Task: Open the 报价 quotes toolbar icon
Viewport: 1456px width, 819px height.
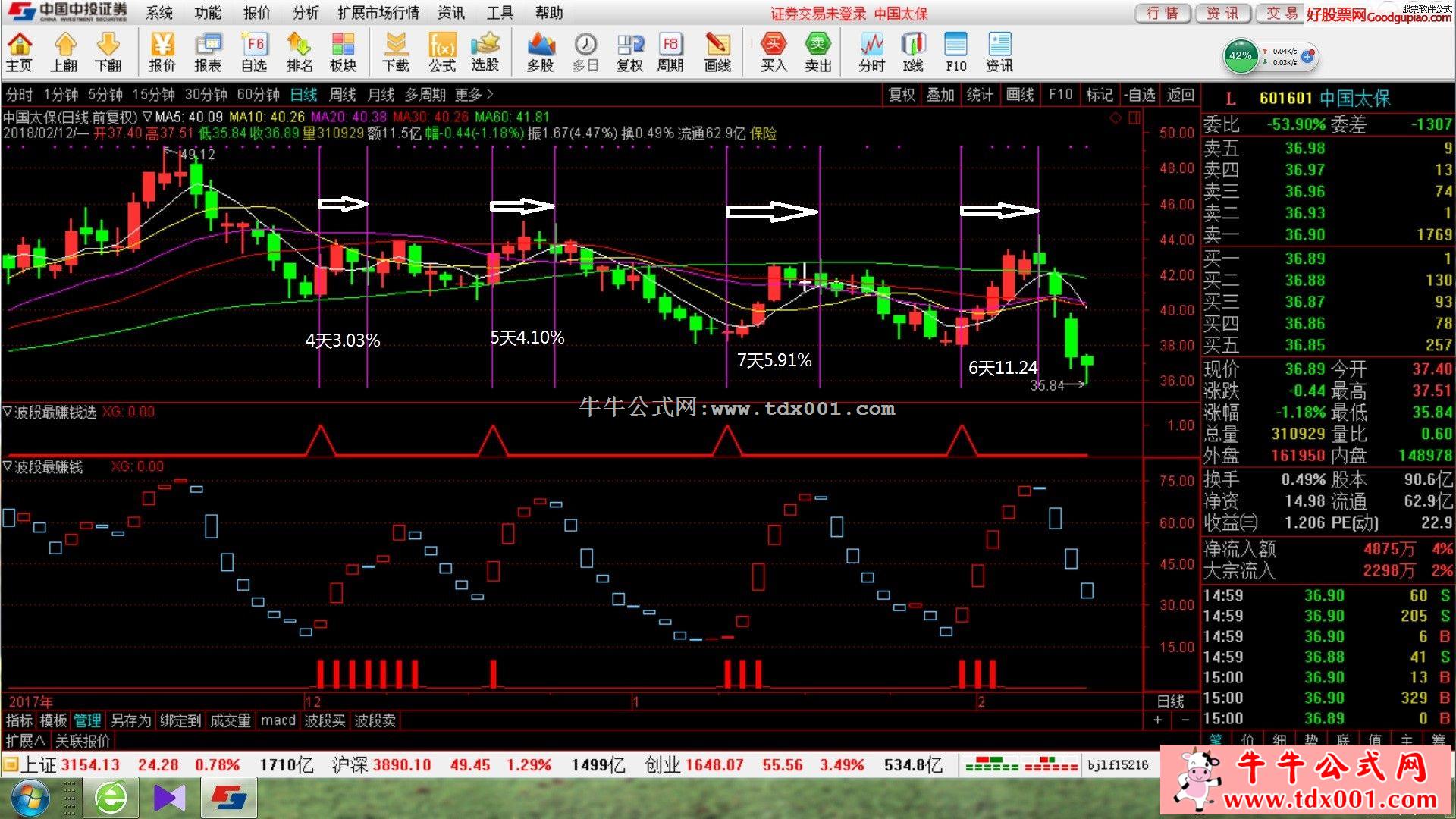Action: pos(162,52)
